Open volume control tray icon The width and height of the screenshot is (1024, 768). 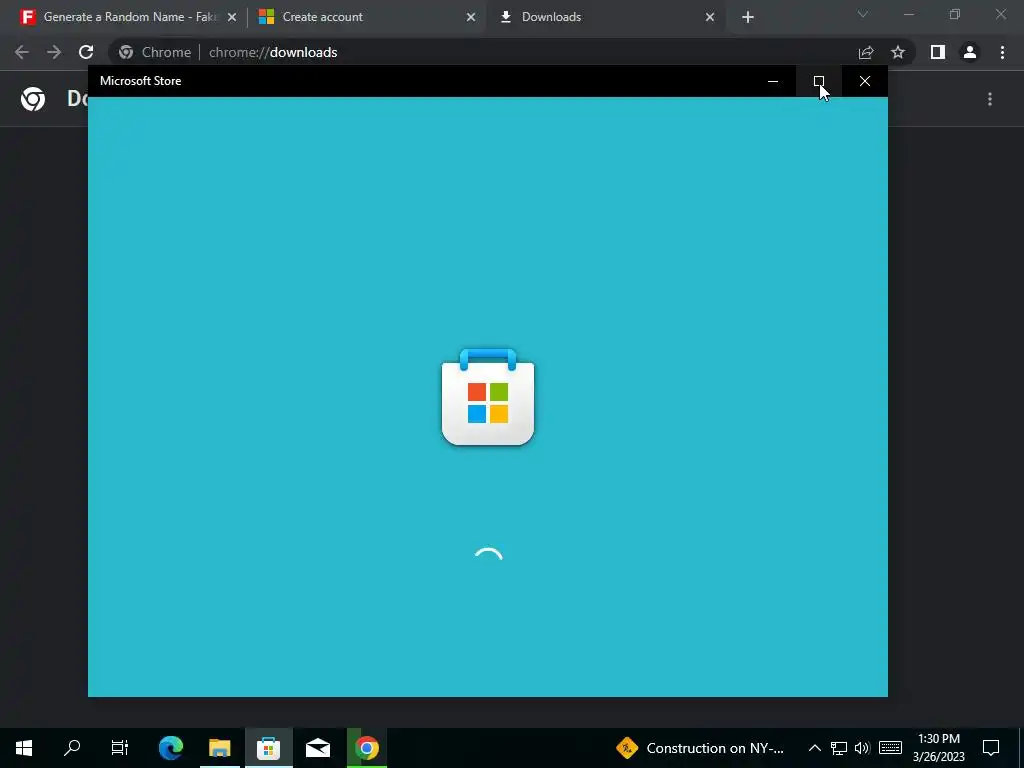coord(863,748)
